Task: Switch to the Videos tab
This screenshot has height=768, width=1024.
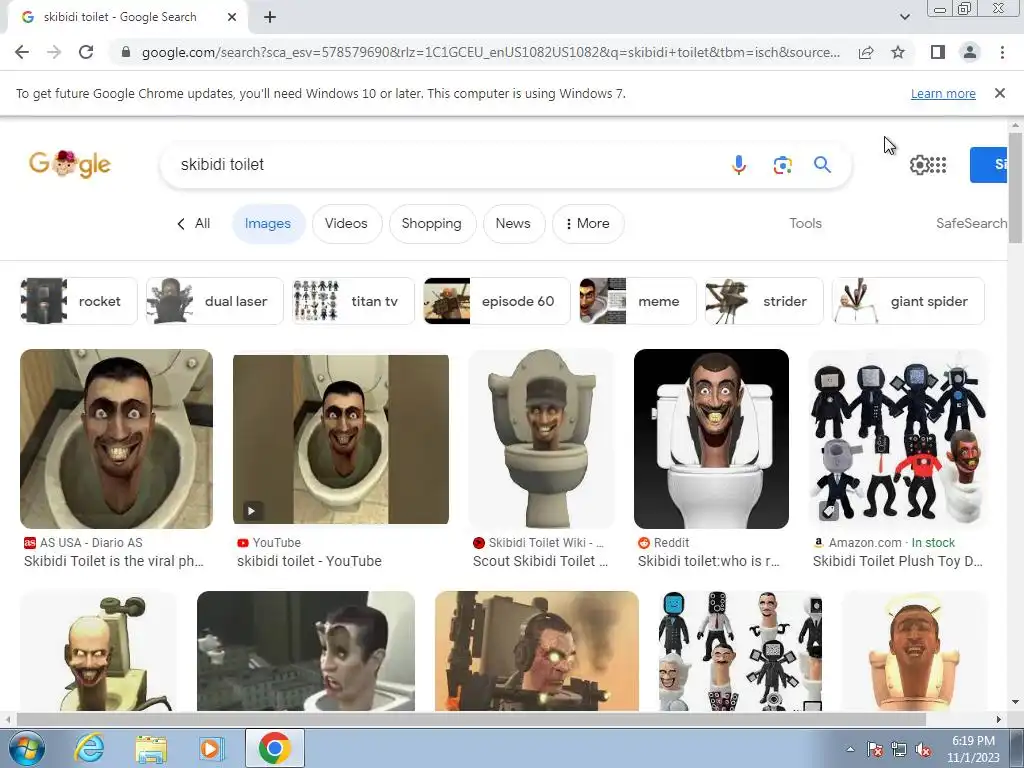Action: pyautogui.click(x=346, y=223)
